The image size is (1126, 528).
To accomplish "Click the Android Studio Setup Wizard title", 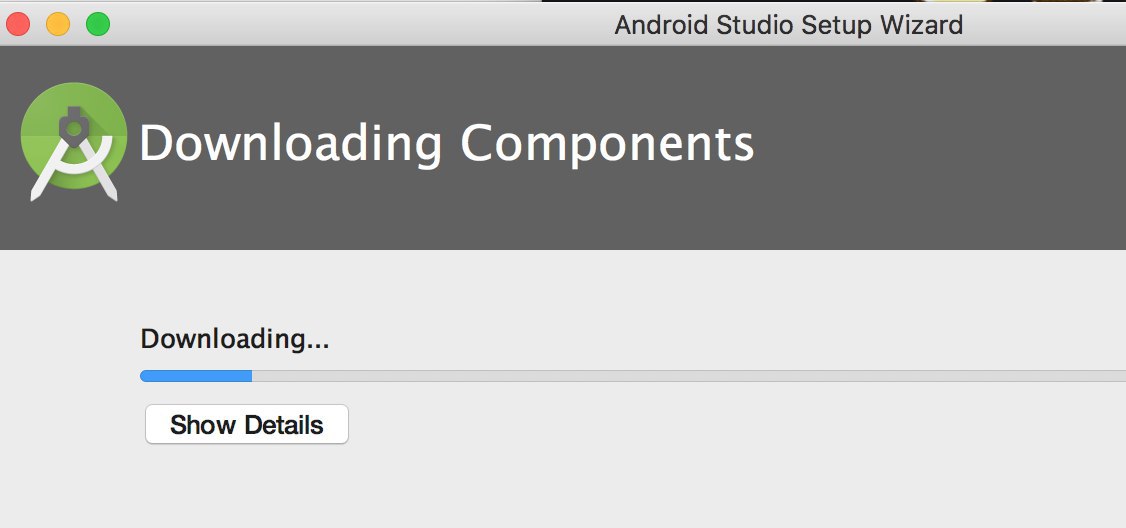I will pyautogui.click(x=788, y=24).
